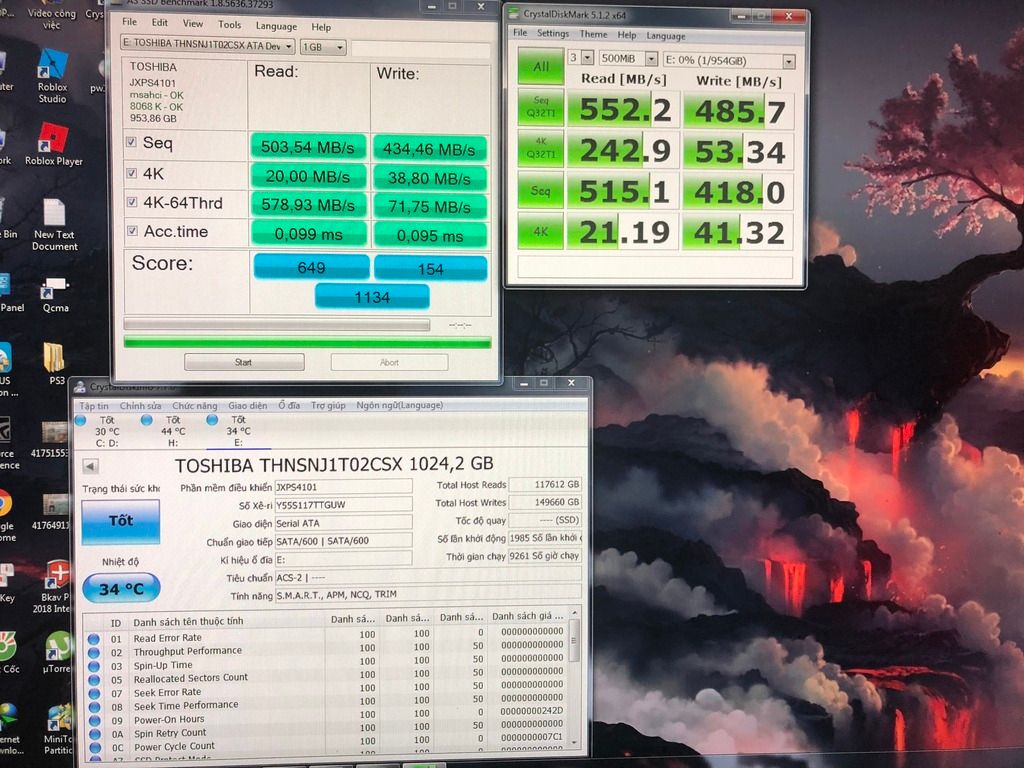The width and height of the screenshot is (1024, 768).
Task: Toggle the Seq test checkbox in AS SSD
Action: (131, 142)
